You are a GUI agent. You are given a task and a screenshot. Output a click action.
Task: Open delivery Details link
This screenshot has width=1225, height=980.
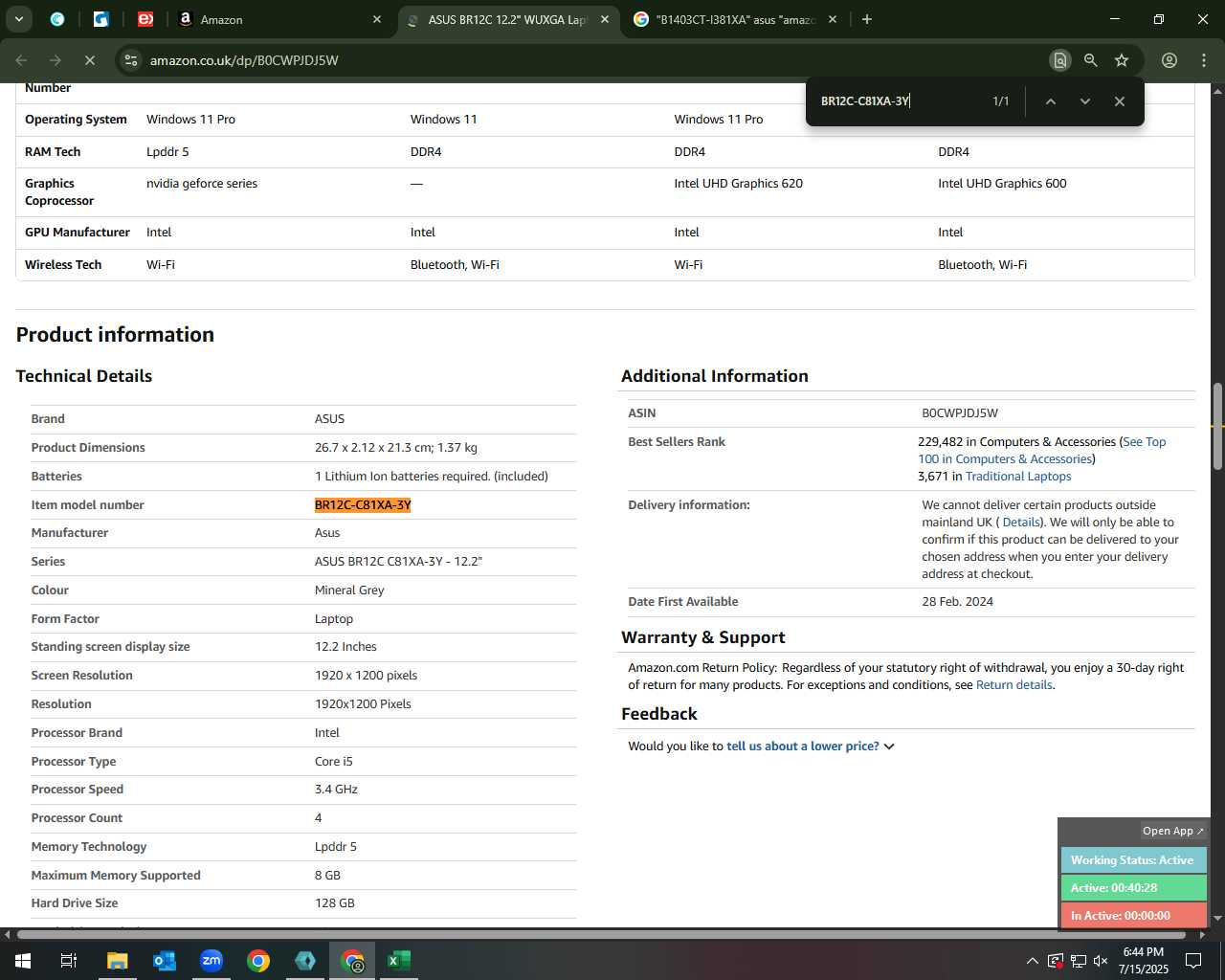(x=1021, y=523)
